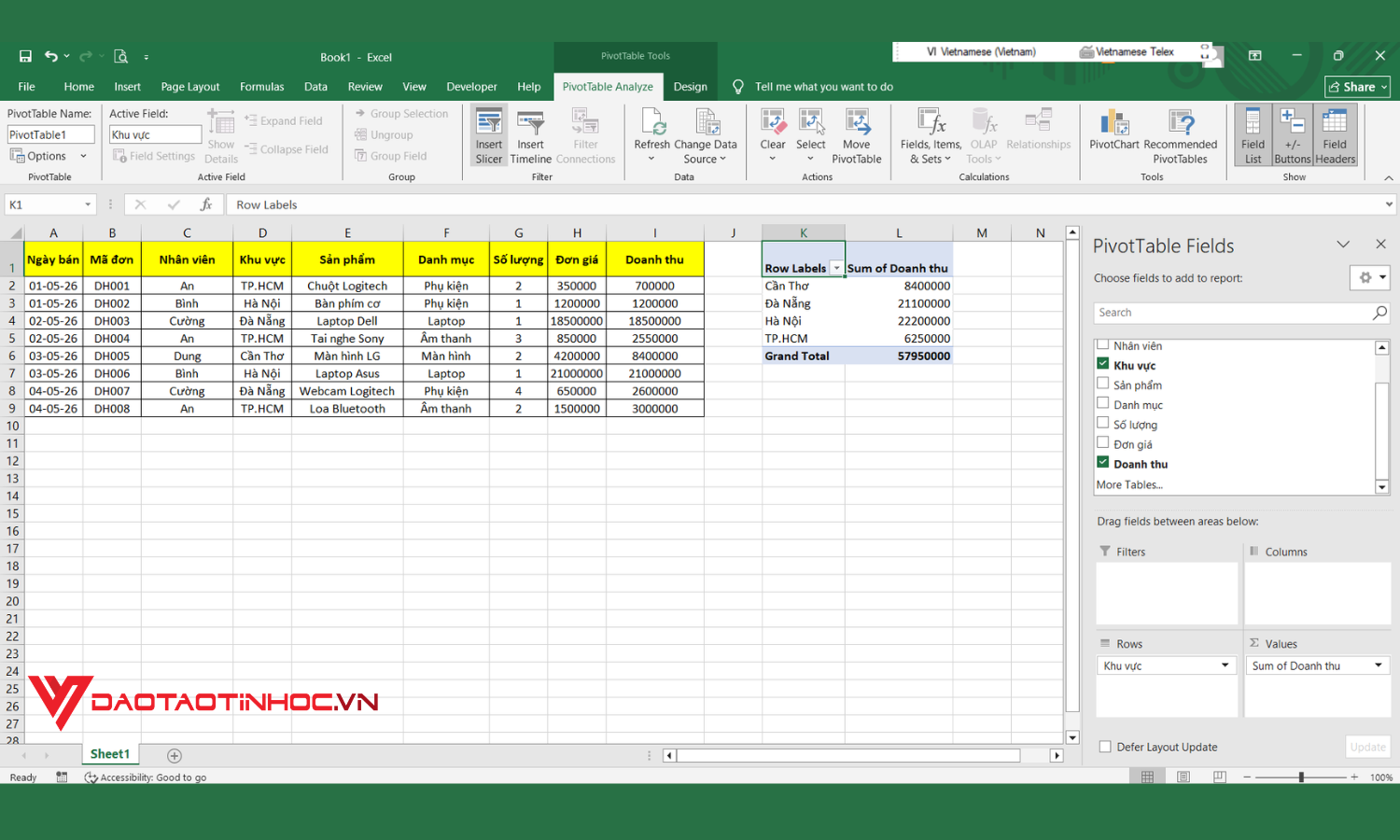Uncheck the Khu vực field
Viewport: 1400px width, 840px height.
(x=1103, y=364)
